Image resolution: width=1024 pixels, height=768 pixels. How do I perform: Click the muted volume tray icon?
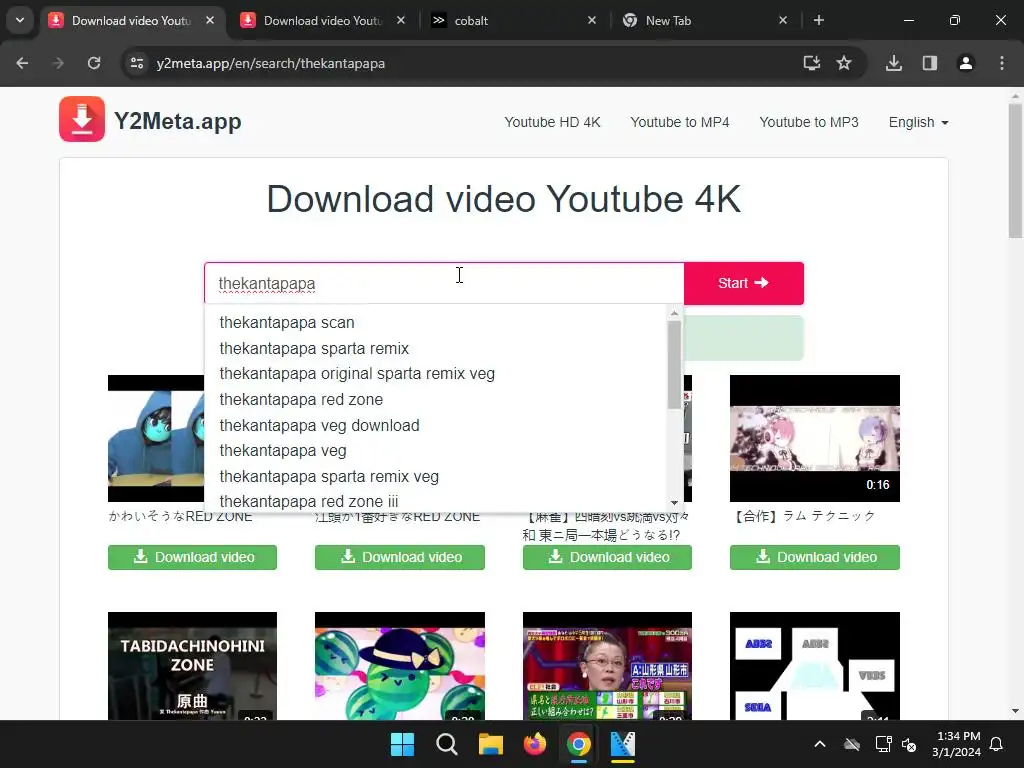[x=909, y=744]
